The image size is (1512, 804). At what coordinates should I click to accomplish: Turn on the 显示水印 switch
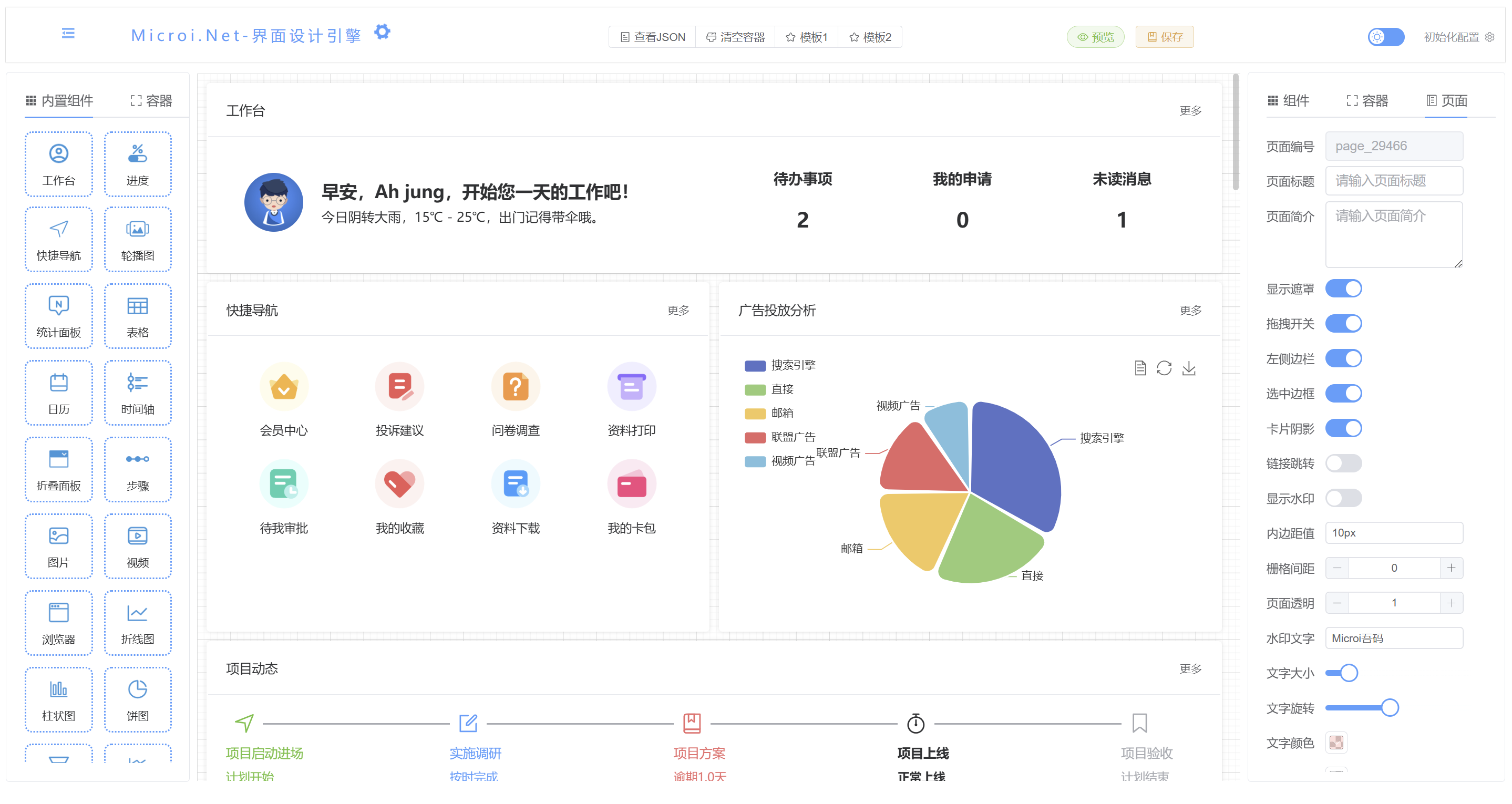pos(1343,498)
